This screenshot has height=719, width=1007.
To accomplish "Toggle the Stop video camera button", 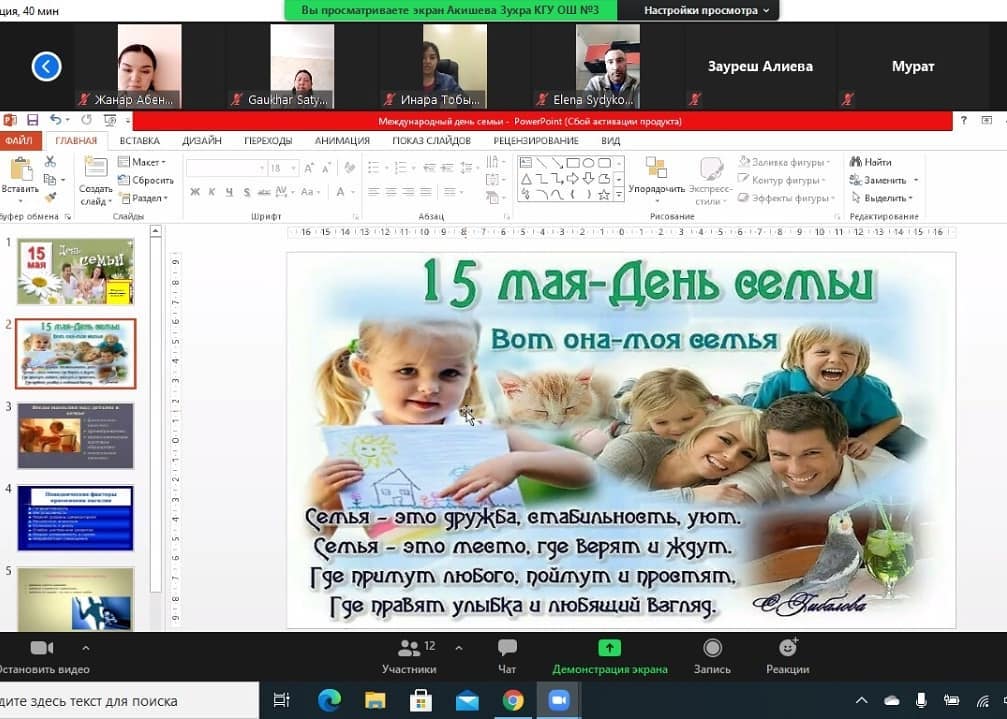I will coord(42,648).
